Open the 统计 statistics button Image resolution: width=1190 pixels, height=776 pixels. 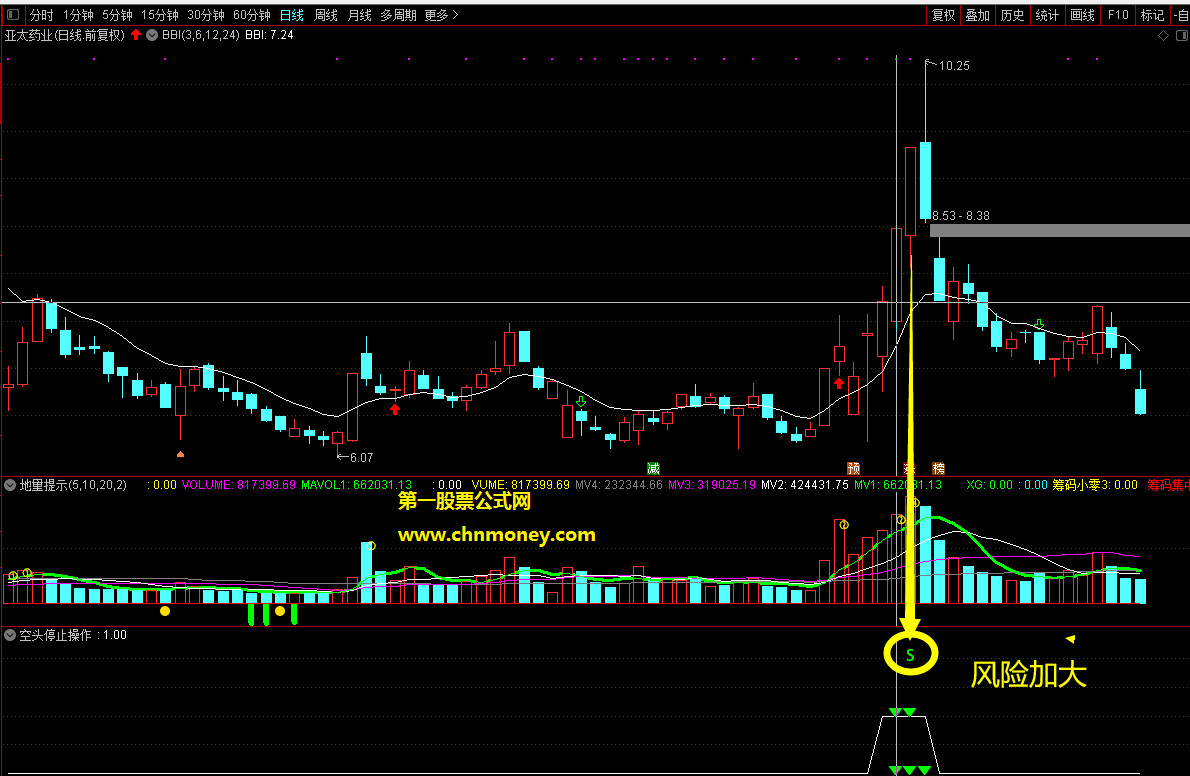pyautogui.click(x=1047, y=14)
